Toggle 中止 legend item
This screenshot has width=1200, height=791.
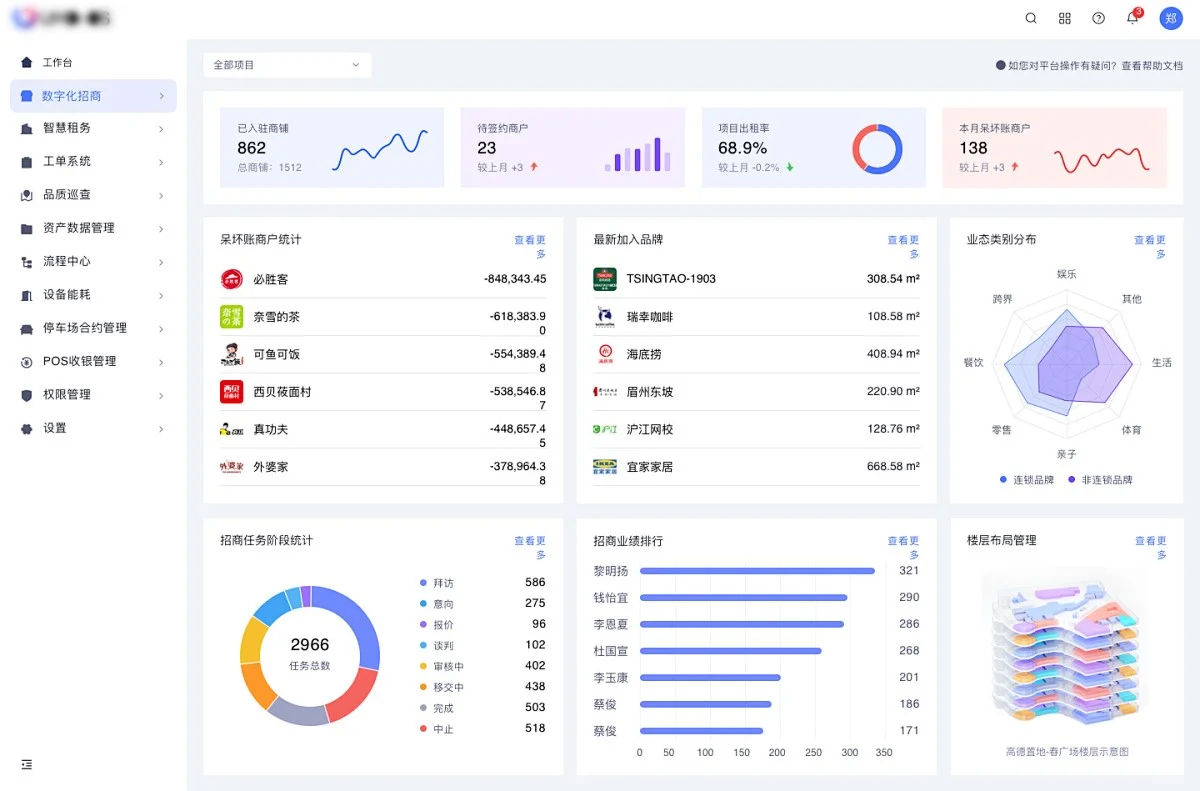pyautogui.click(x=437, y=729)
